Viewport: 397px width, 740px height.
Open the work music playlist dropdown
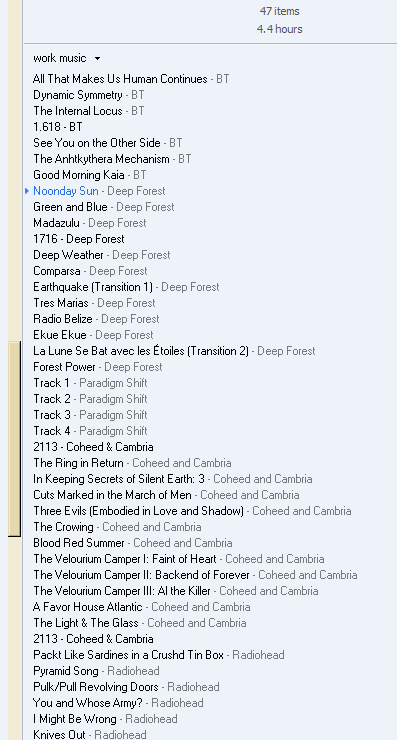67,58
